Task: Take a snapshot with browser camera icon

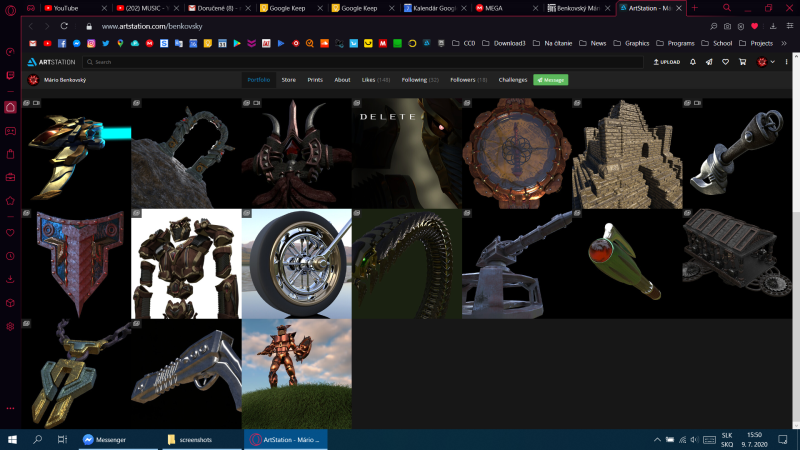Action: pyautogui.click(x=727, y=26)
